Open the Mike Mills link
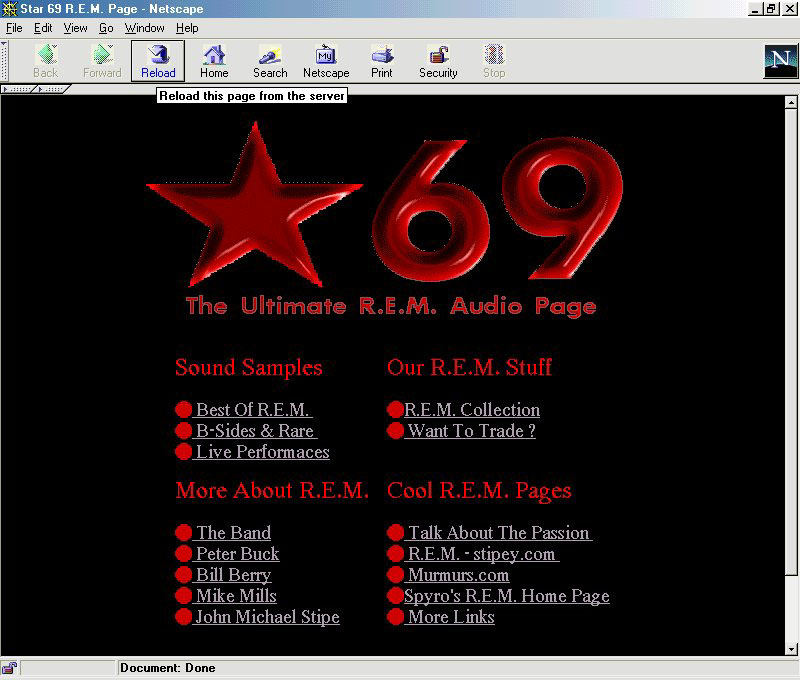The image size is (800, 681). click(x=235, y=596)
